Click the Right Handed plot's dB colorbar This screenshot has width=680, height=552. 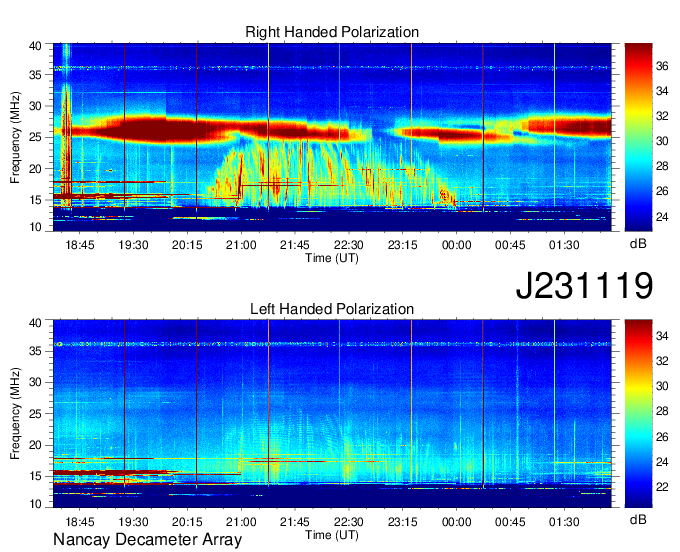tap(638, 137)
